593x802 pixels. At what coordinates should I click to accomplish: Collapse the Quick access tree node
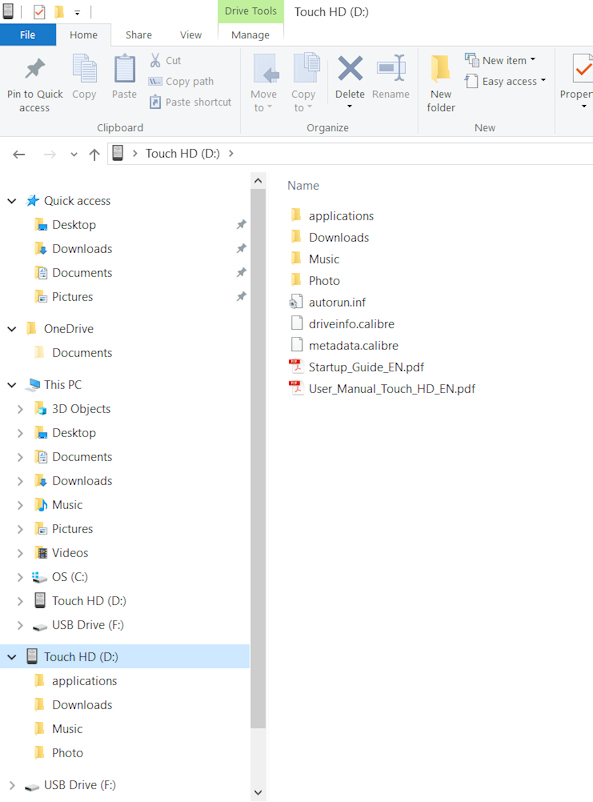pyautogui.click(x=12, y=201)
